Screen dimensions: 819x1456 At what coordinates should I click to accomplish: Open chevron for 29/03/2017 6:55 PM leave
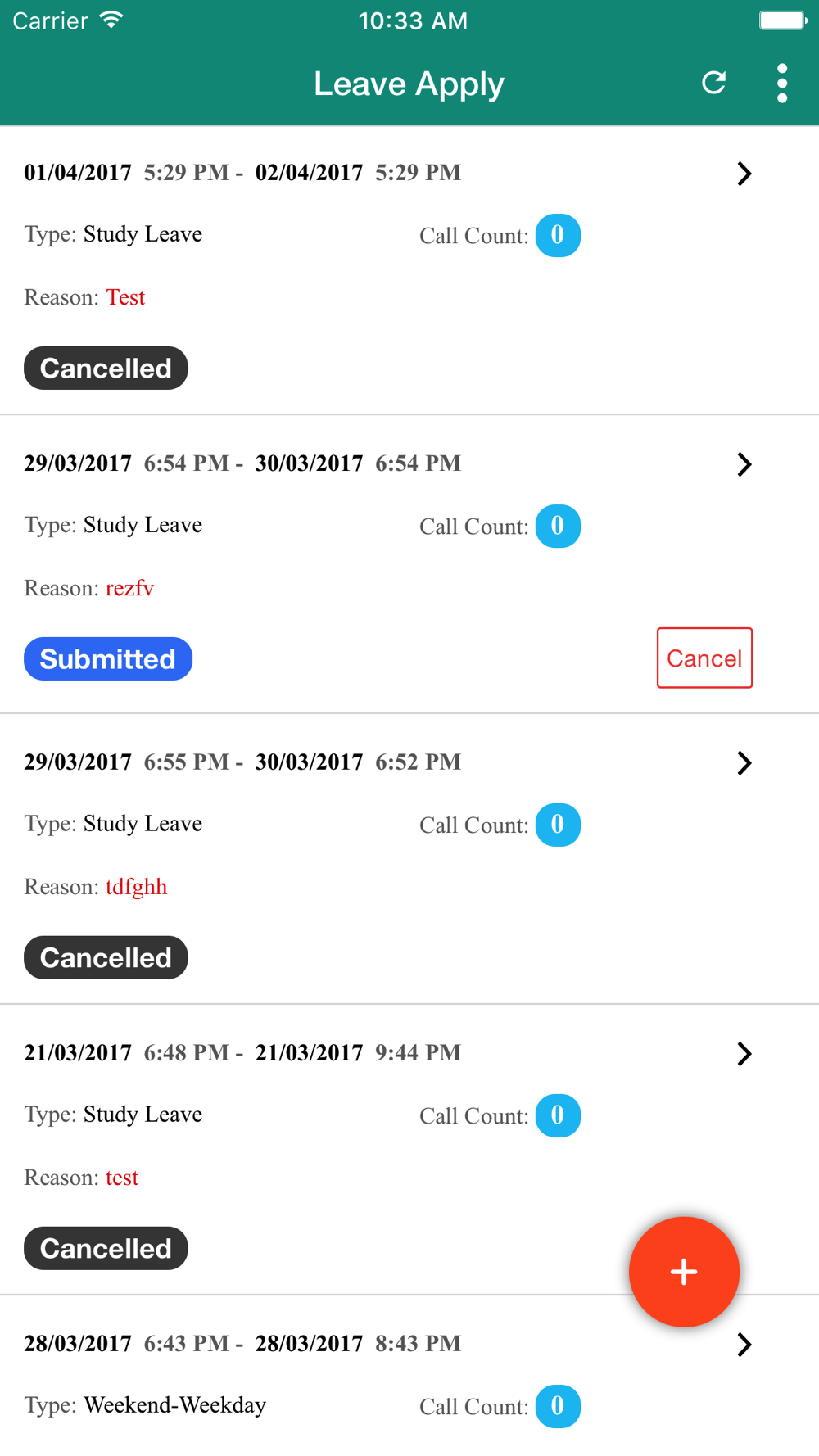744,763
